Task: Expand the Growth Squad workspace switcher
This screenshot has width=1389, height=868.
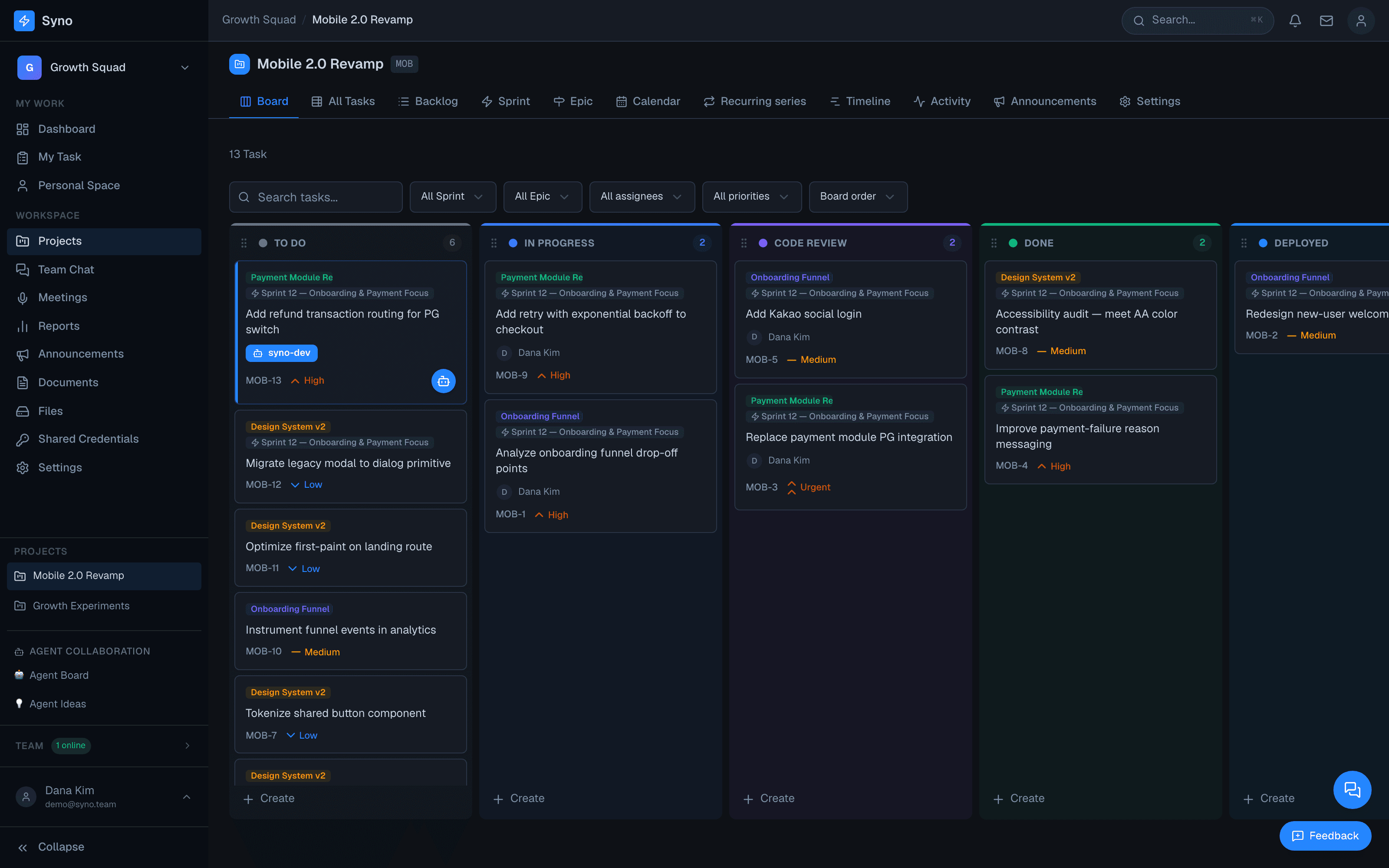Action: click(x=104, y=67)
